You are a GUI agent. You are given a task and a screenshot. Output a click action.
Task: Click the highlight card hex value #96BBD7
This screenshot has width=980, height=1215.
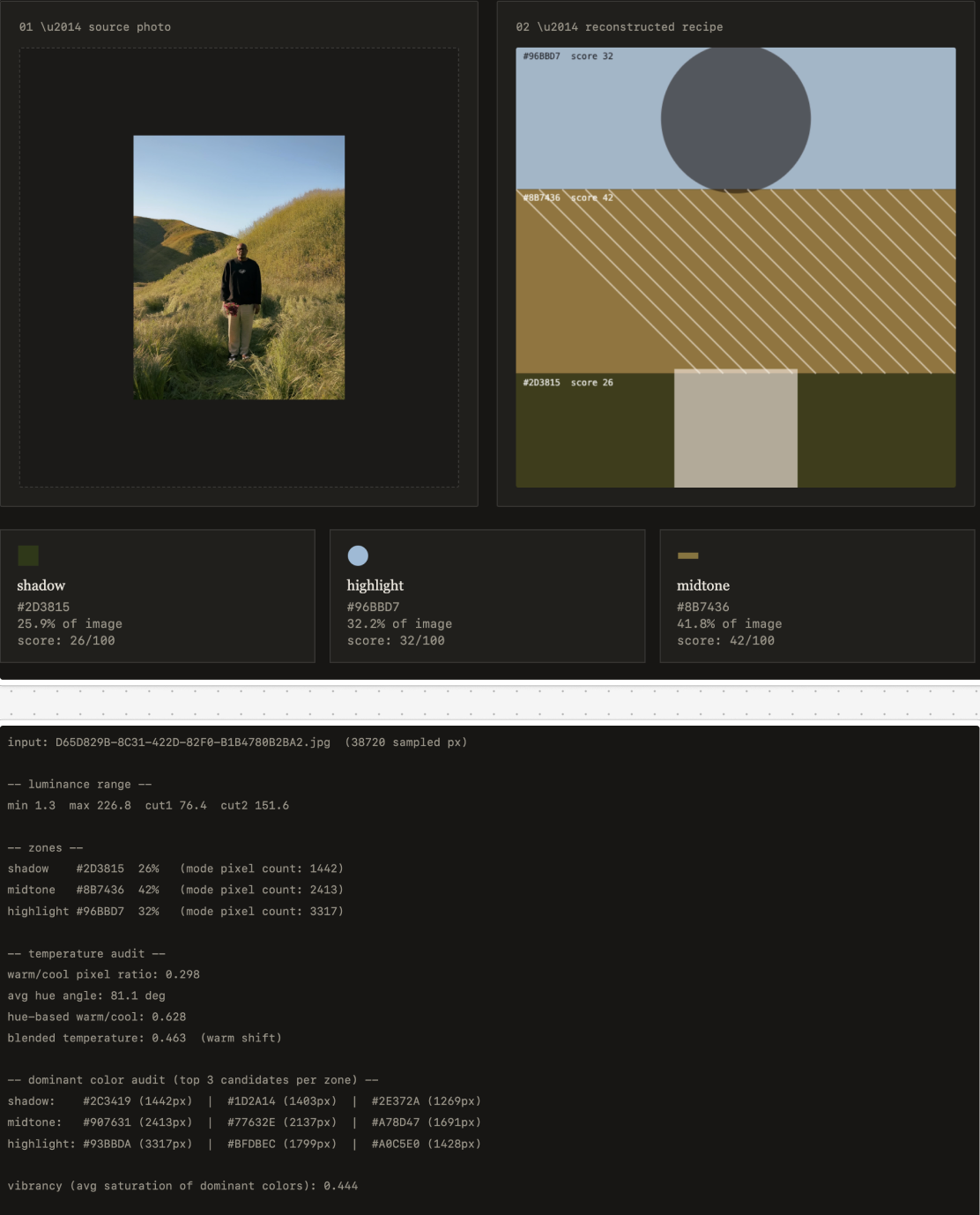pyautogui.click(x=373, y=607)
